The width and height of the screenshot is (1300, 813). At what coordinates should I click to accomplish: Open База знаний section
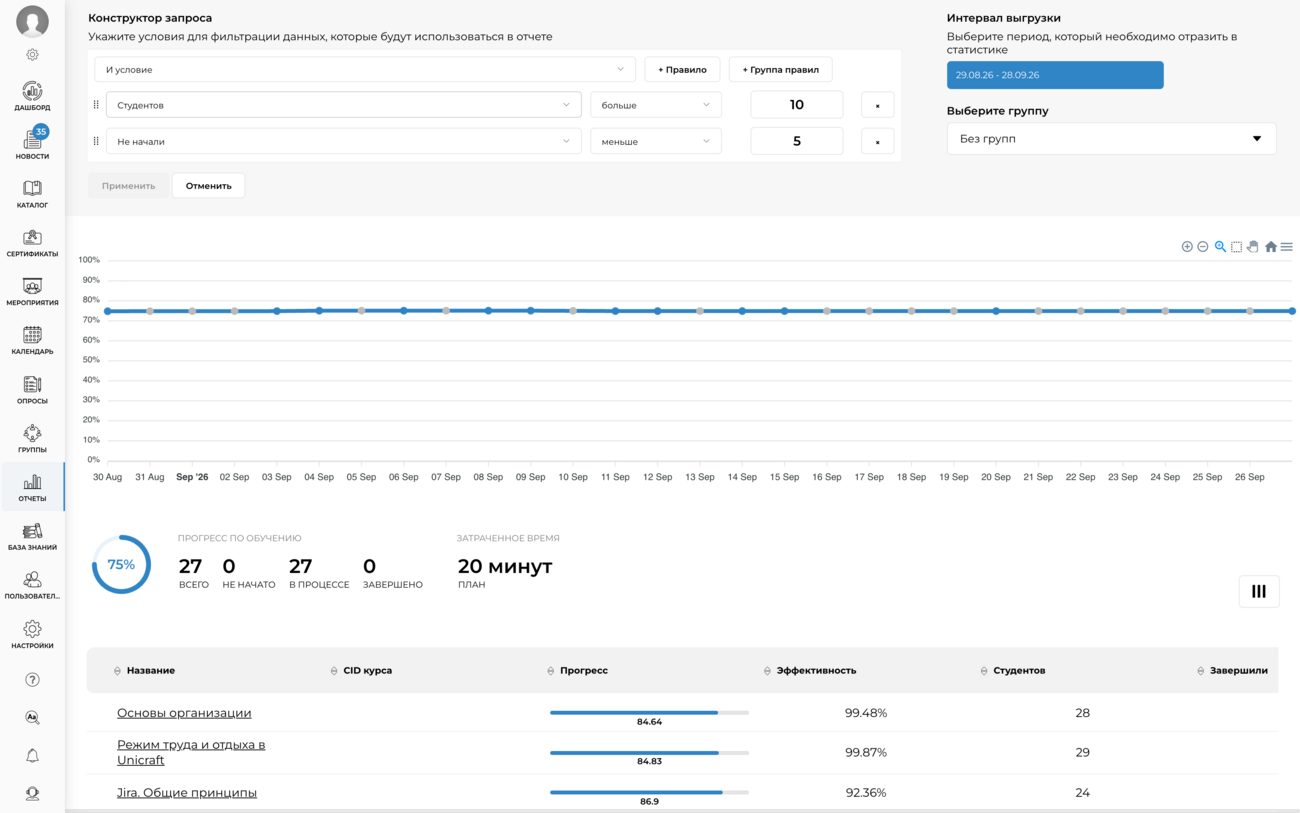pos(32,537)
